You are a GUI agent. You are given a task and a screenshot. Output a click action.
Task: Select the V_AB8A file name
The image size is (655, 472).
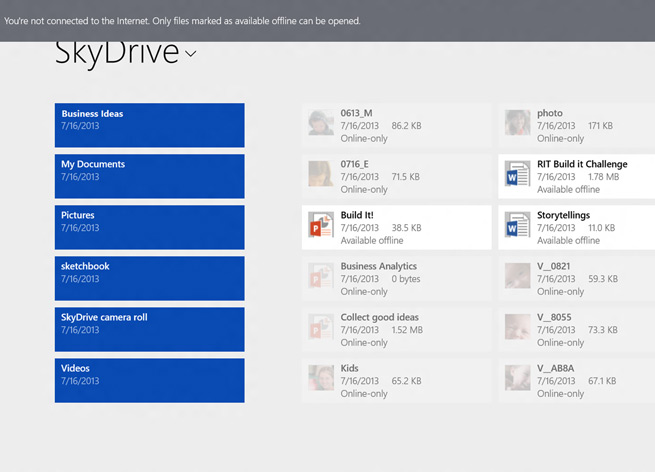click(555, 368)
